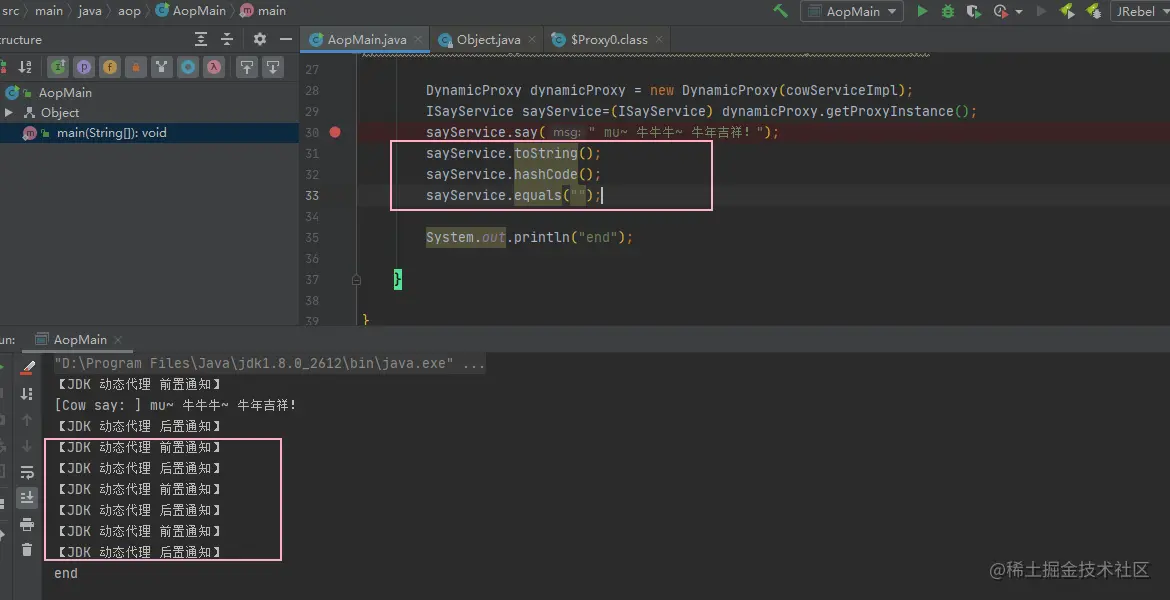1170x600 pixels.
Task: Click the console eraser/pencil icon
Action: coord(28,367)
